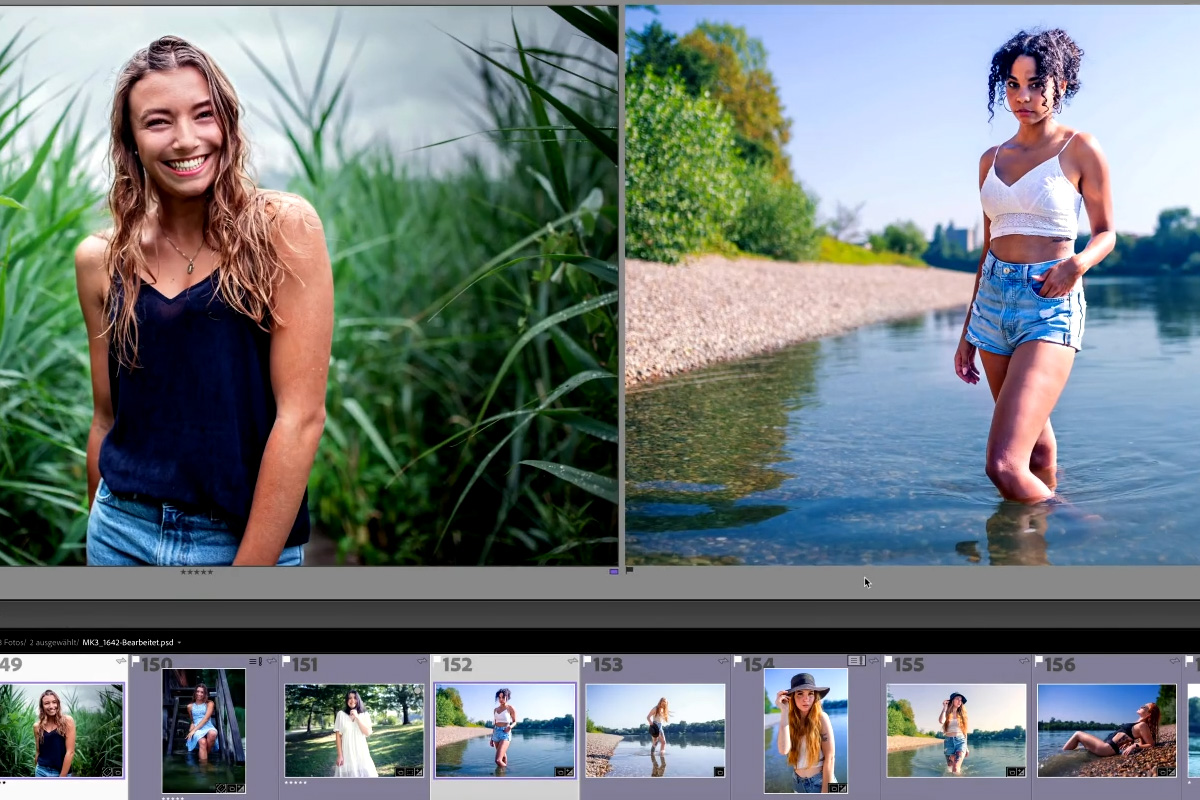
Task: Click the develop adjustments badge on photo 152
Action: point(568,772)
